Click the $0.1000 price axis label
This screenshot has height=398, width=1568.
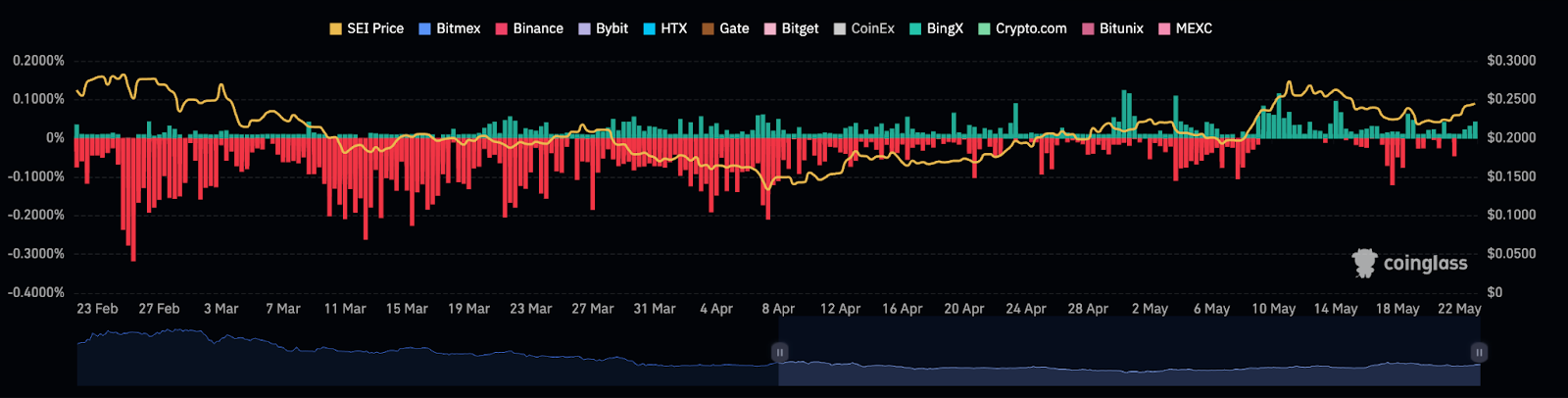click(1511, 215)
